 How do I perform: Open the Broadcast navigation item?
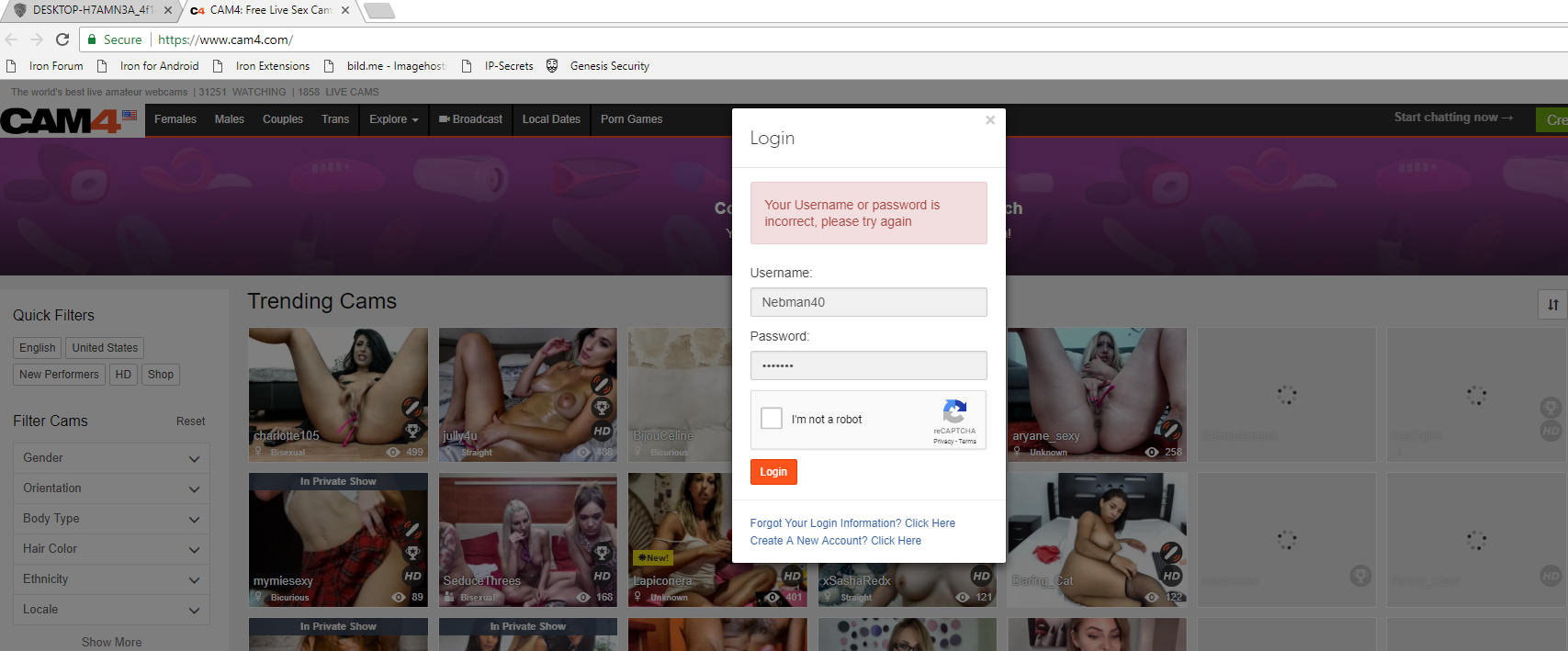tap(470, 119)
